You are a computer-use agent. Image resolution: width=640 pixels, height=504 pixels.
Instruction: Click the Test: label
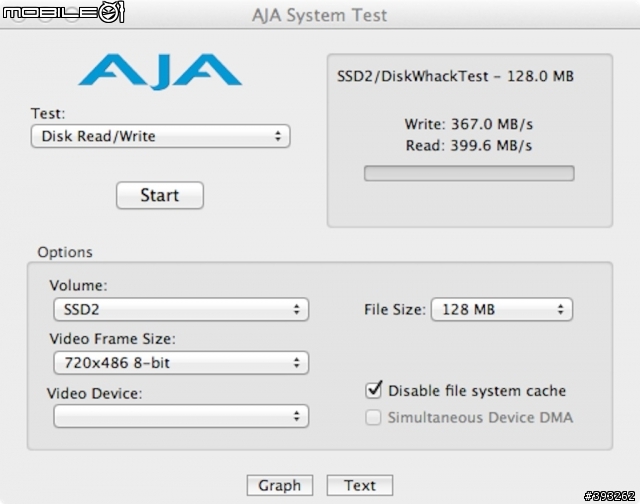point(48,113)
